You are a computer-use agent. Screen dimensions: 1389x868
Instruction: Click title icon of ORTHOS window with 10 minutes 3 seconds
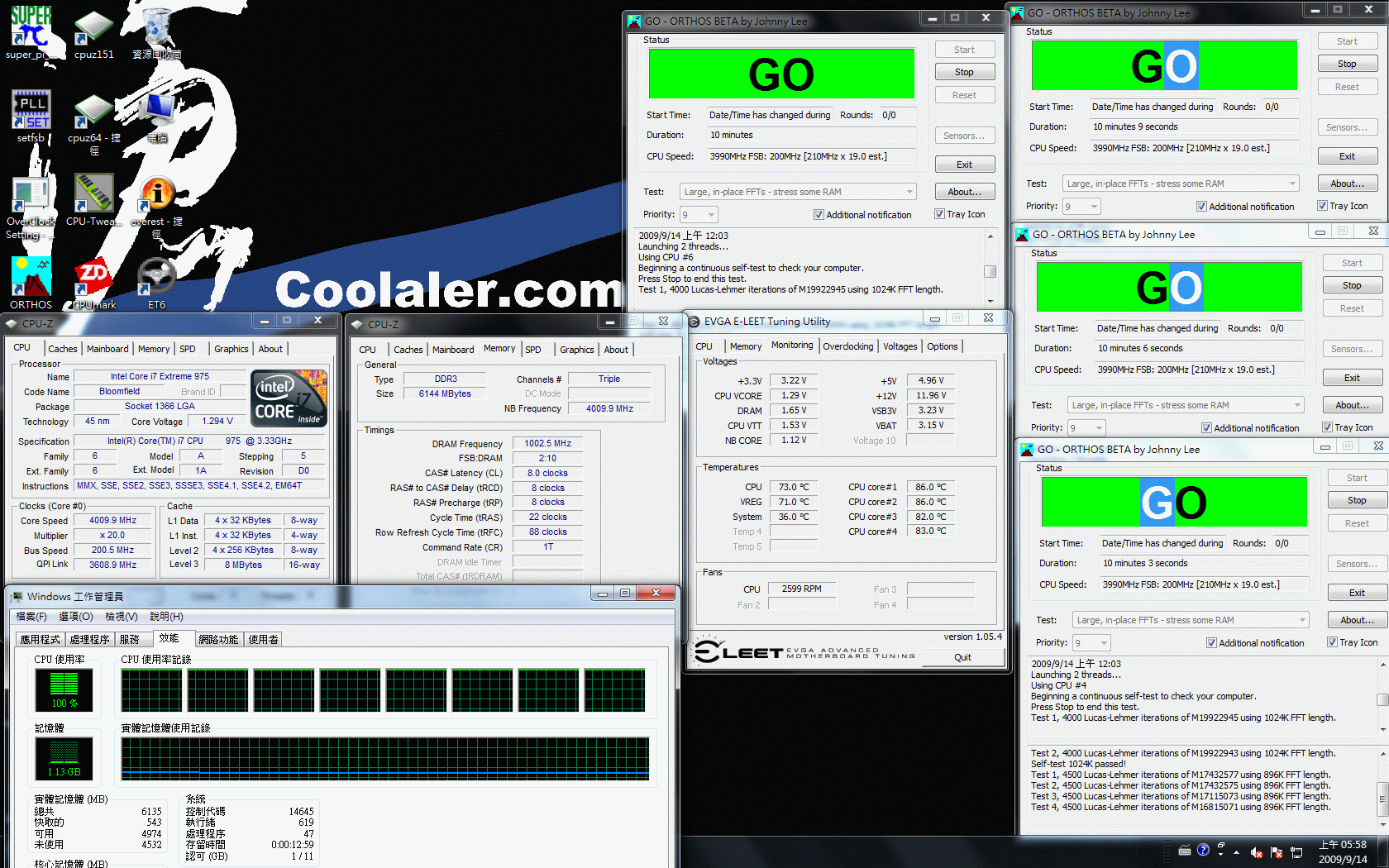coord(1027,450)
